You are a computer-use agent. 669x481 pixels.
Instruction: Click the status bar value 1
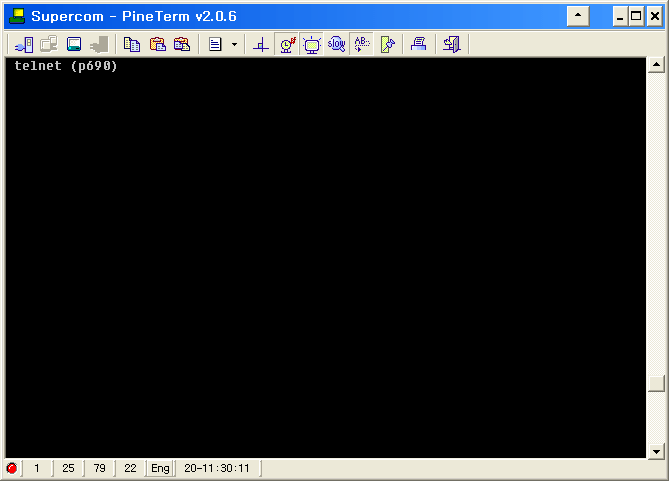pos(37,468)
